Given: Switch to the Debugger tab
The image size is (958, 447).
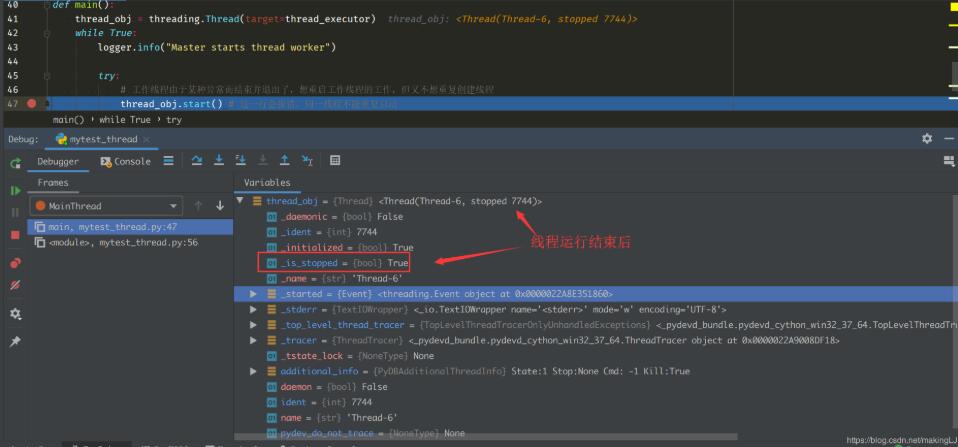Looking at the screenshot, I should click(x=58, y=162).
